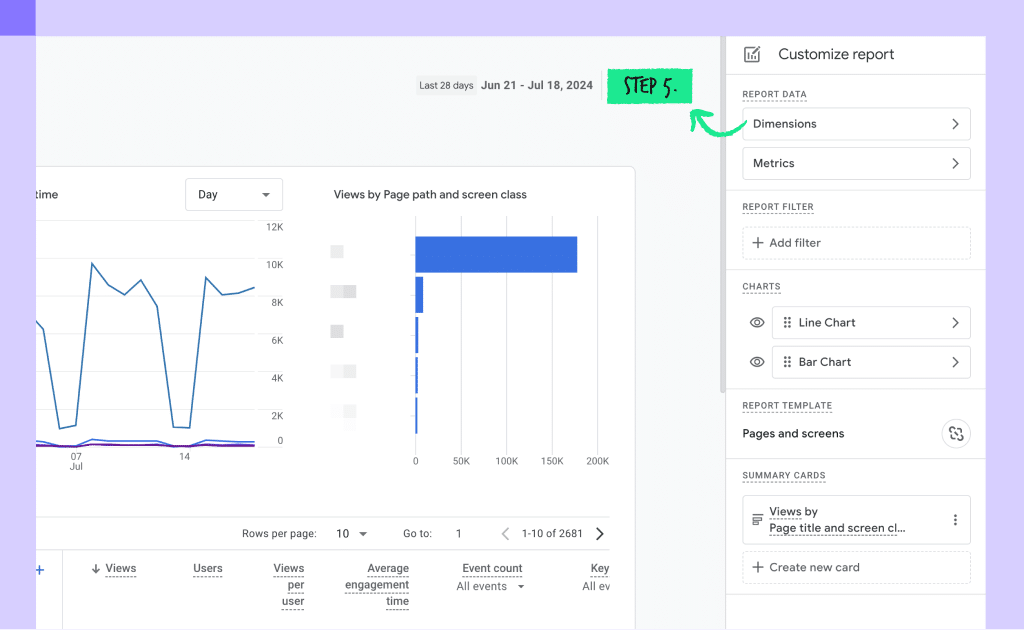Viewport: 1024px width, 630px height.
Task: Unlink the Pages and screens report template
Action: click(955, 433)
